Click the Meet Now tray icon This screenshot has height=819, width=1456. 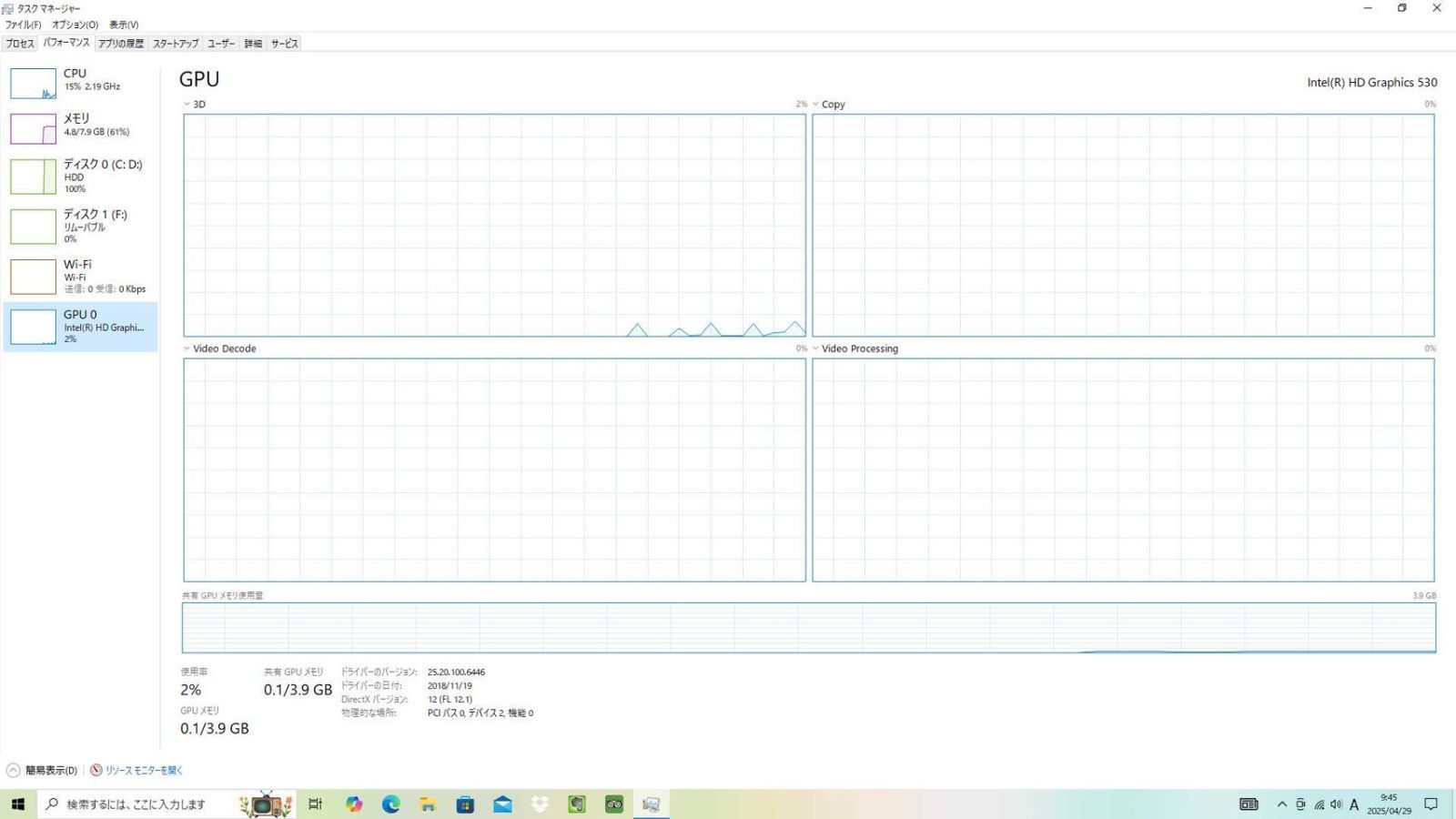[1300, 804]
